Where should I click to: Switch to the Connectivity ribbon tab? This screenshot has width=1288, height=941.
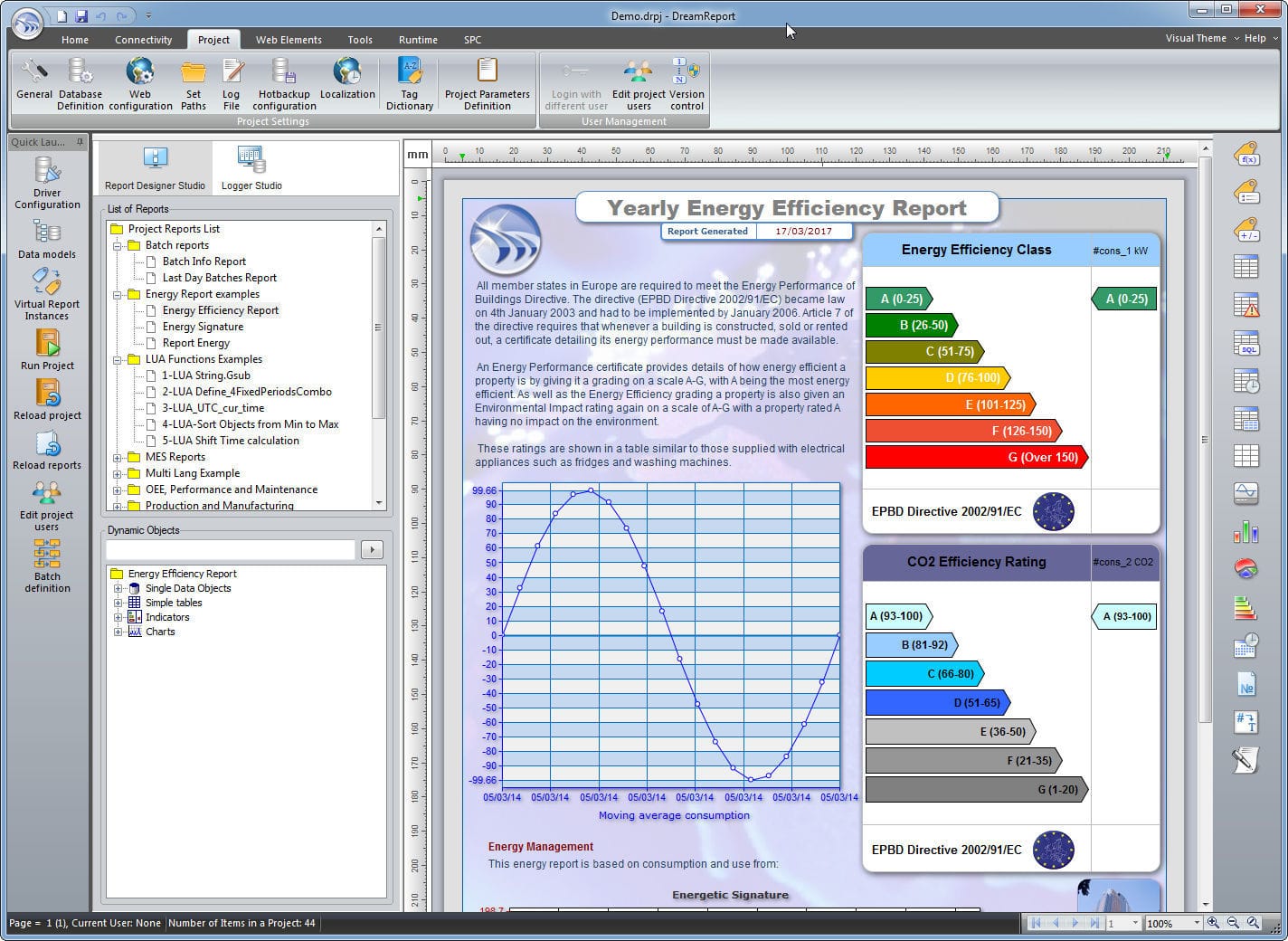(x=143, y=40)
